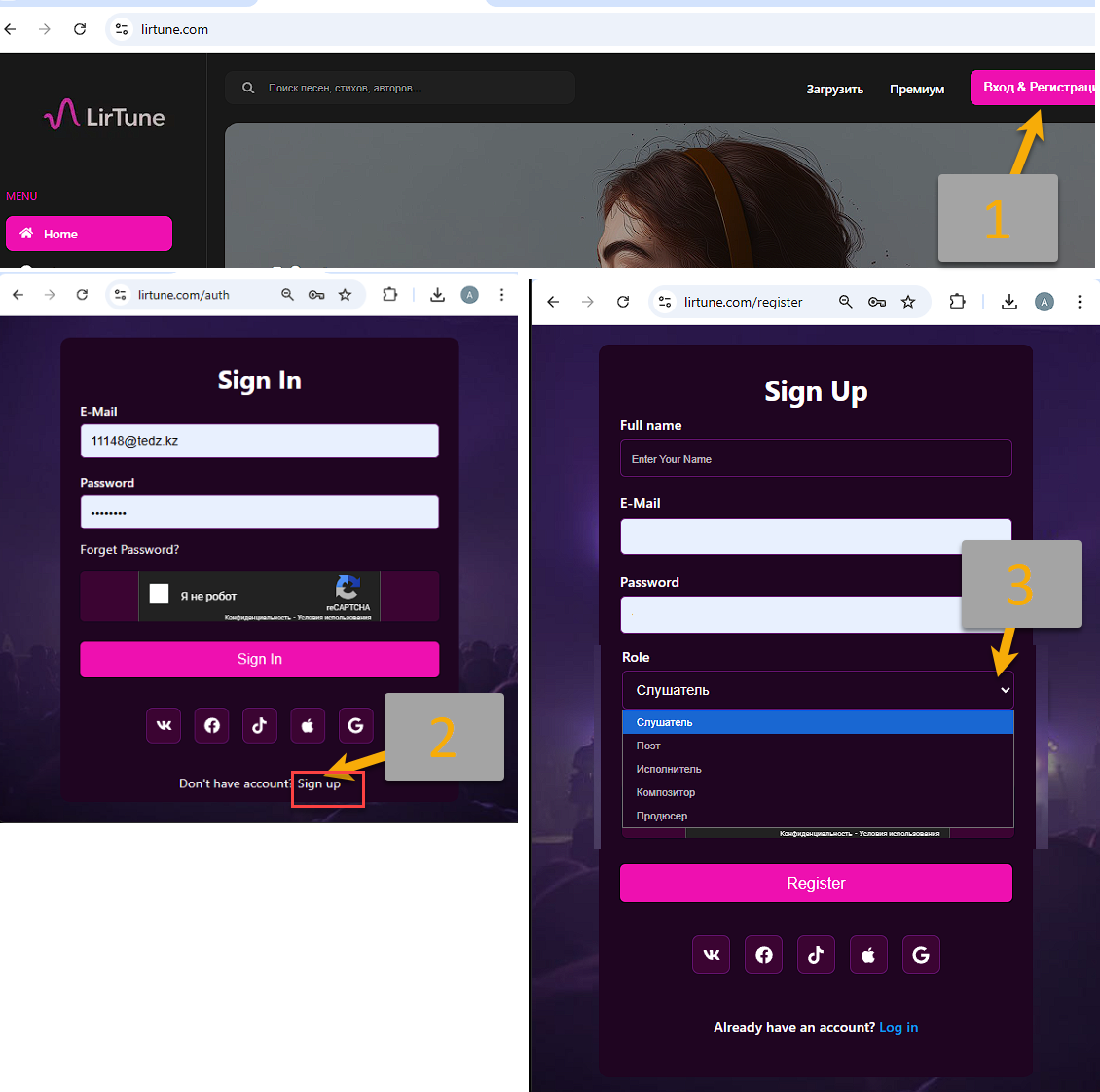Click the TikTok icon under Sign In button
The height and width of the screenshot is (1092, 1100).
[259, 725]
